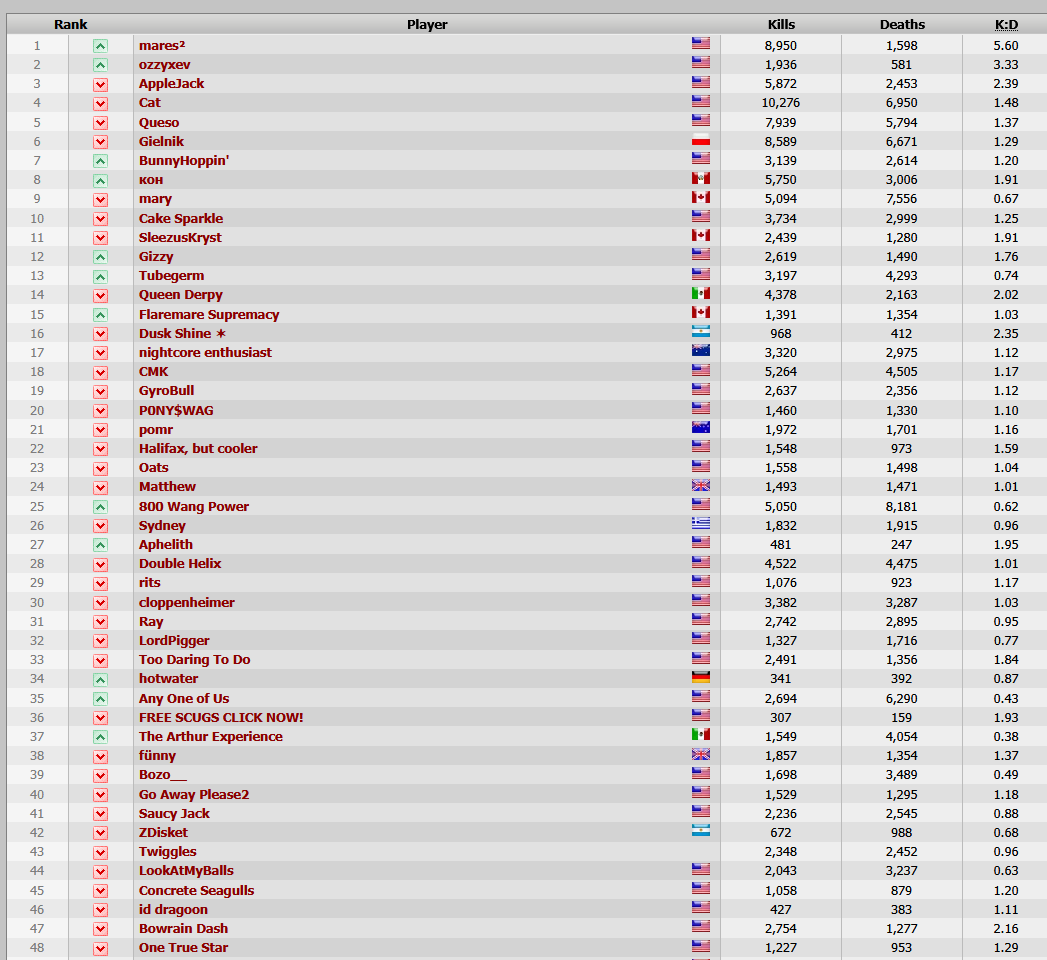Click the green up arrow beside Aphelith
Viewport: 1047px width, 960px height.
click(x=100, y=545)
